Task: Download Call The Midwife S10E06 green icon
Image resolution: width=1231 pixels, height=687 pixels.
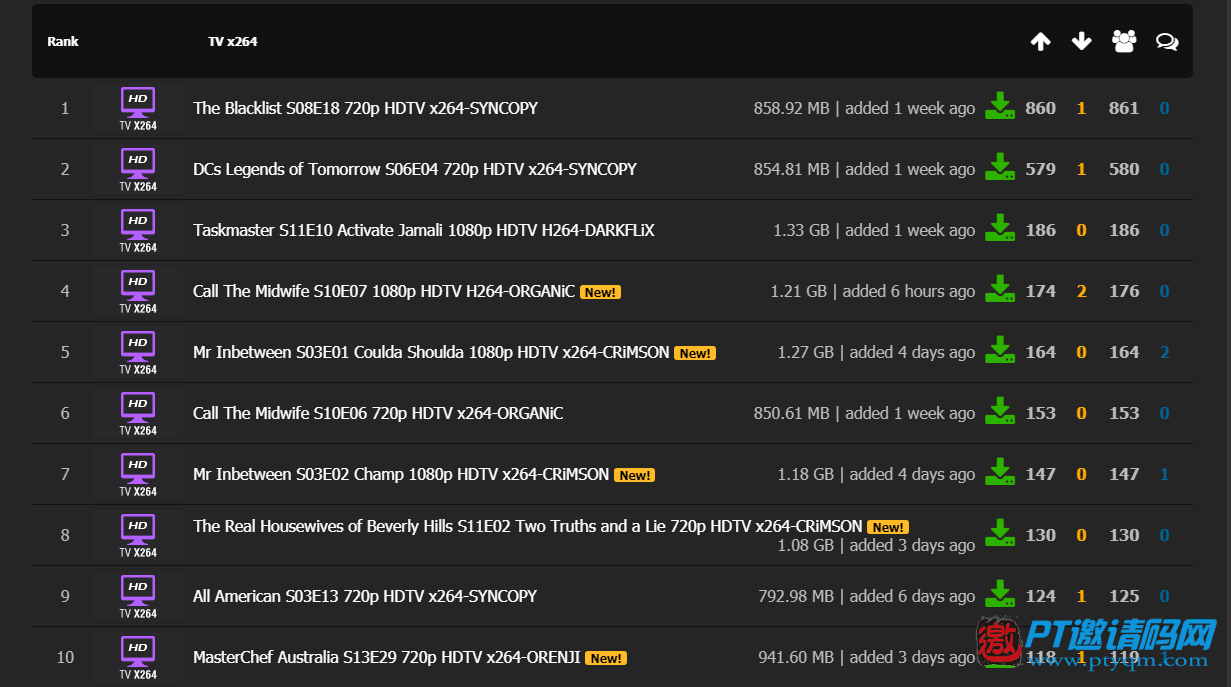Action: click(1000, 412)
